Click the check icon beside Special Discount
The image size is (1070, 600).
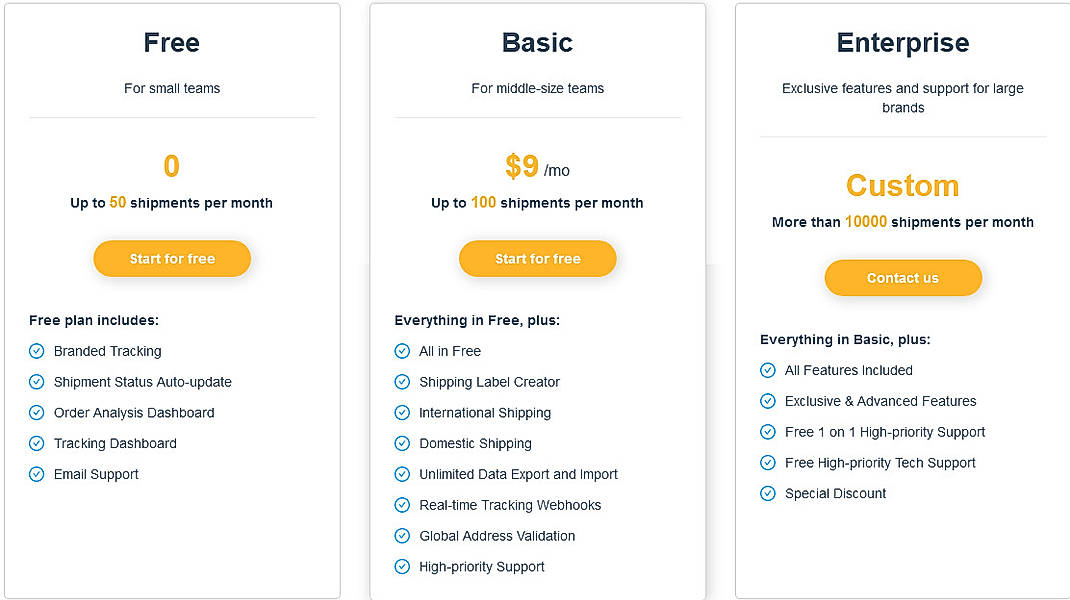[x=768, y=493]
